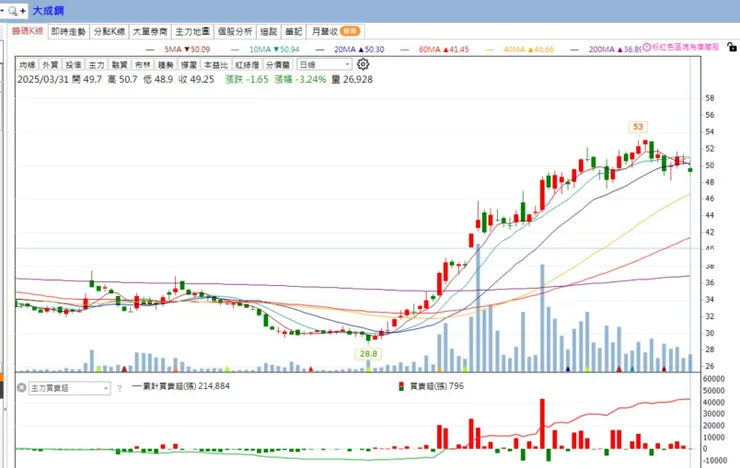
Task: Click the 收 49.25 closing price text
Action: tap(196, 79)
